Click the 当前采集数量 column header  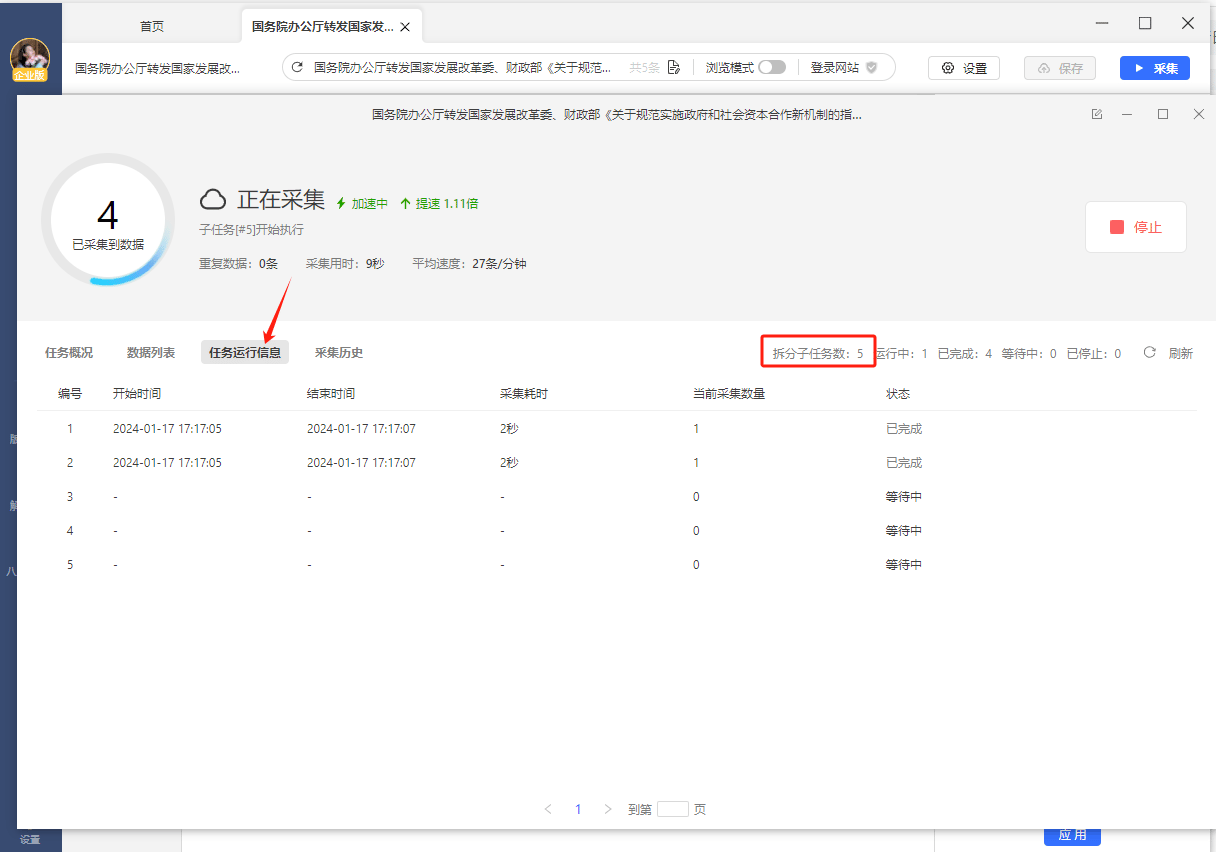pos(729,394)
